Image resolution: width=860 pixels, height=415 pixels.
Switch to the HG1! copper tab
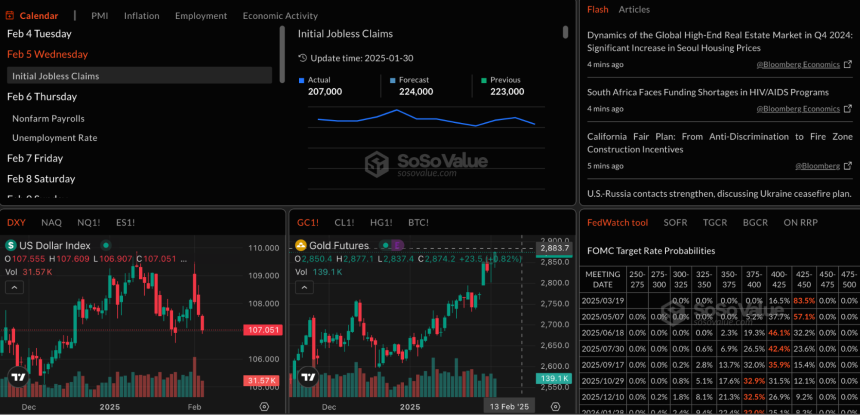(381, 223)
